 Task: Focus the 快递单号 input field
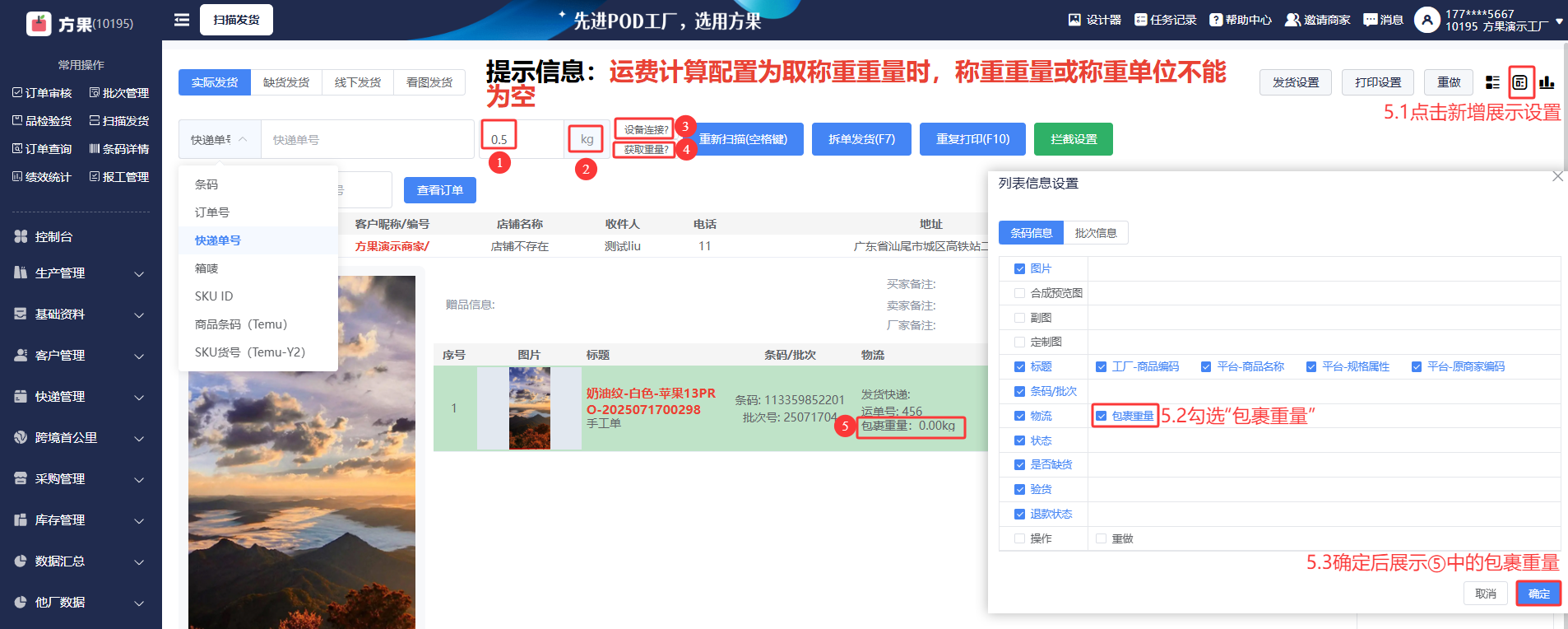(x=366, y=140)
